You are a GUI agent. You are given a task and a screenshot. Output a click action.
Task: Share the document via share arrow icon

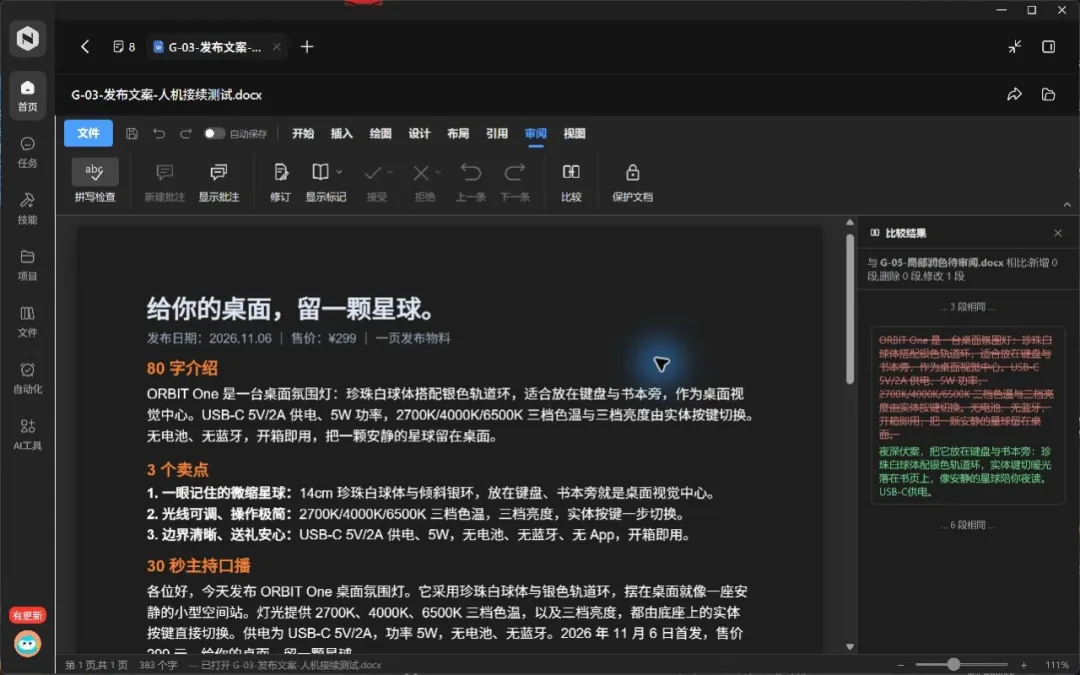click(x=1015, y=94)
